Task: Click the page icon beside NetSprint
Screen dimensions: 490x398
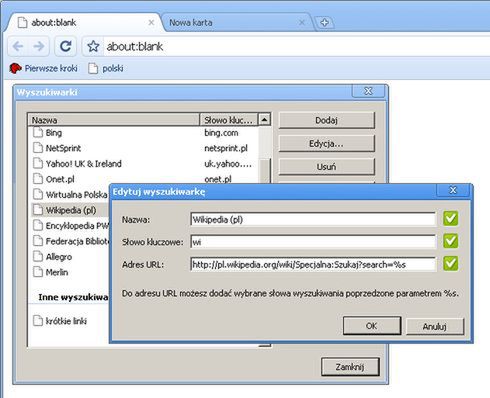Action: point(38,148)
